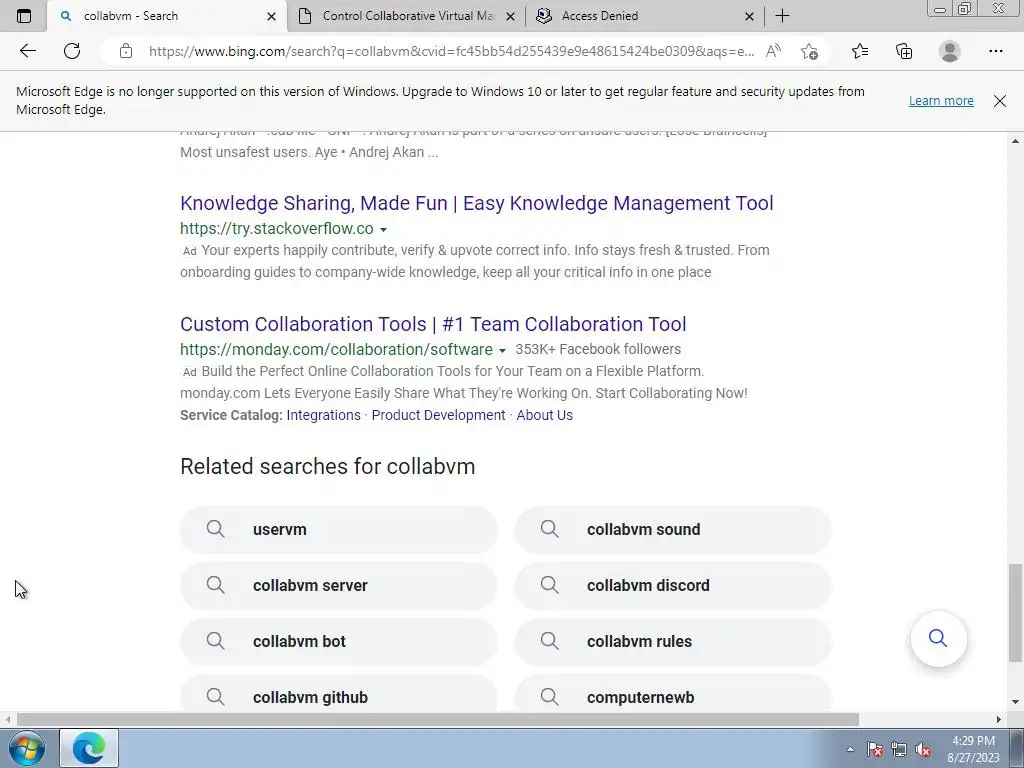Select related search collabvm discord
Screen dimensions: 1024x768
[673, 586]
